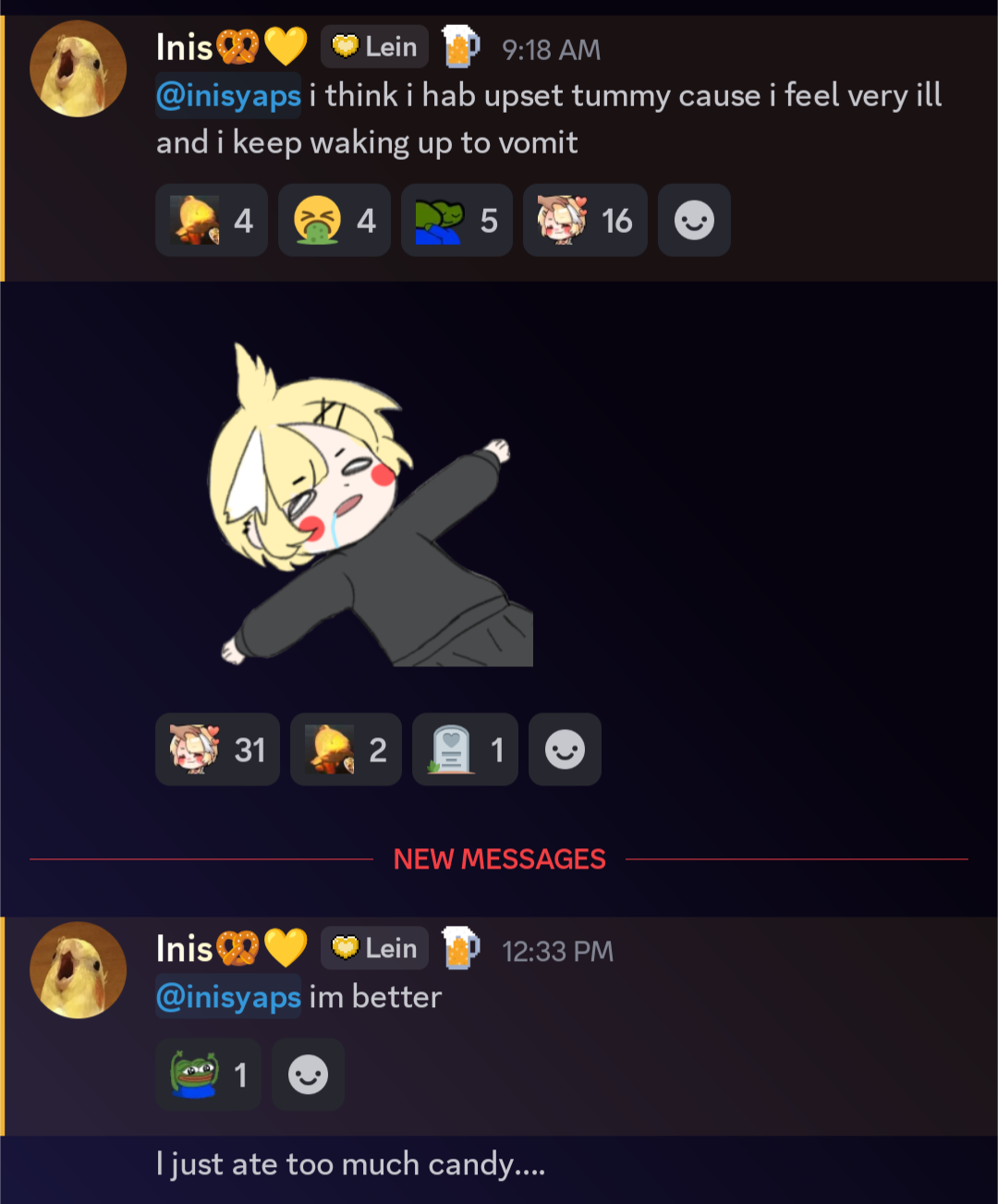This screenshot has height=1204, width=998.
Task: Toggle the gravestone reaction showing 1
Action: click(x=465, y=749)
